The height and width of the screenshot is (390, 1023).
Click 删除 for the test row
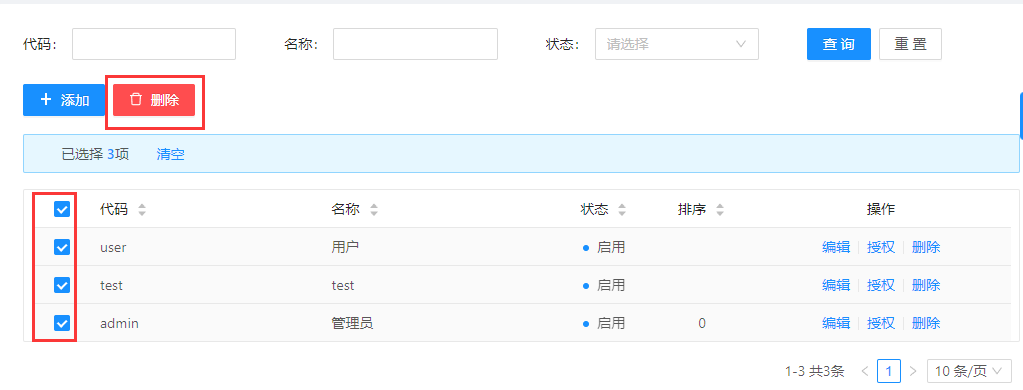(926, 285)
